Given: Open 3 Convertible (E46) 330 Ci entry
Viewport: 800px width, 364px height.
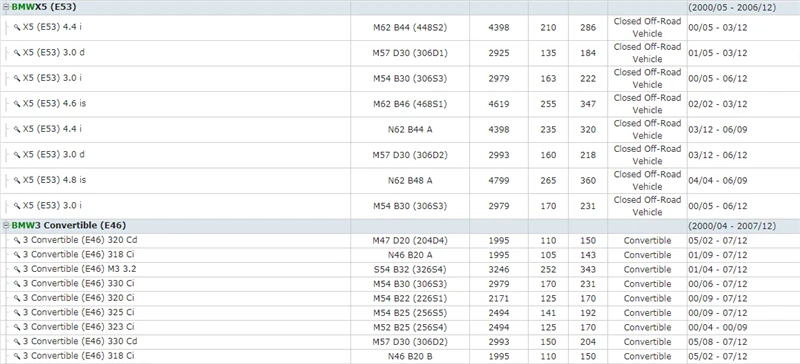Looking at the screenshot, I should [x=79, y=283].
